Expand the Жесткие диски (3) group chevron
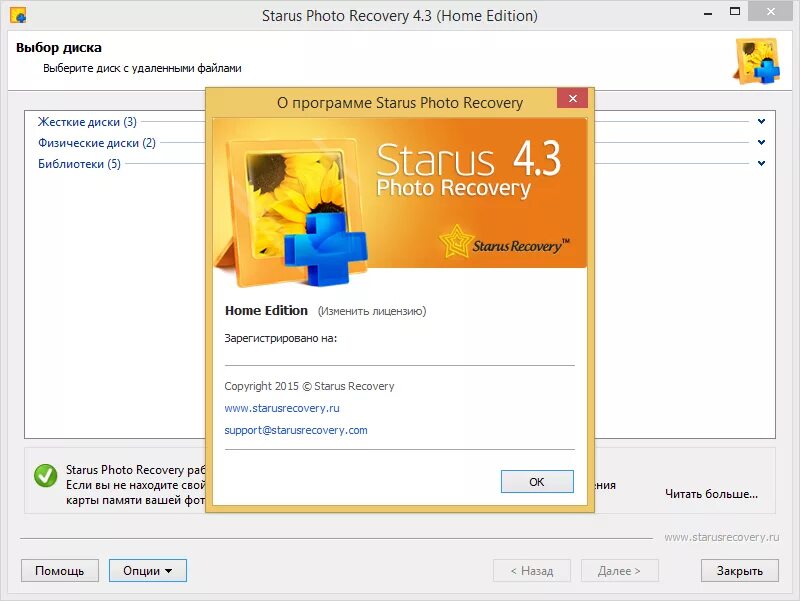The height and width of the screenshot is (601, 800). [761, 121]
